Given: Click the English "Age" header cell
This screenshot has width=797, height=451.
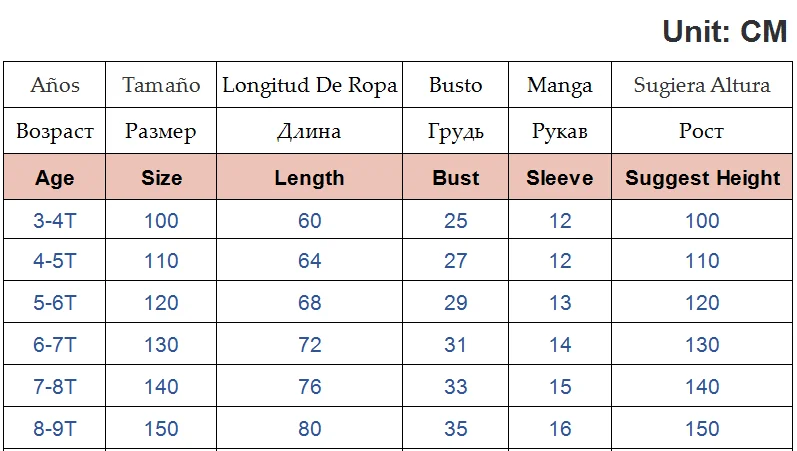Looking at the screenshot, I should tap(55, 178).
